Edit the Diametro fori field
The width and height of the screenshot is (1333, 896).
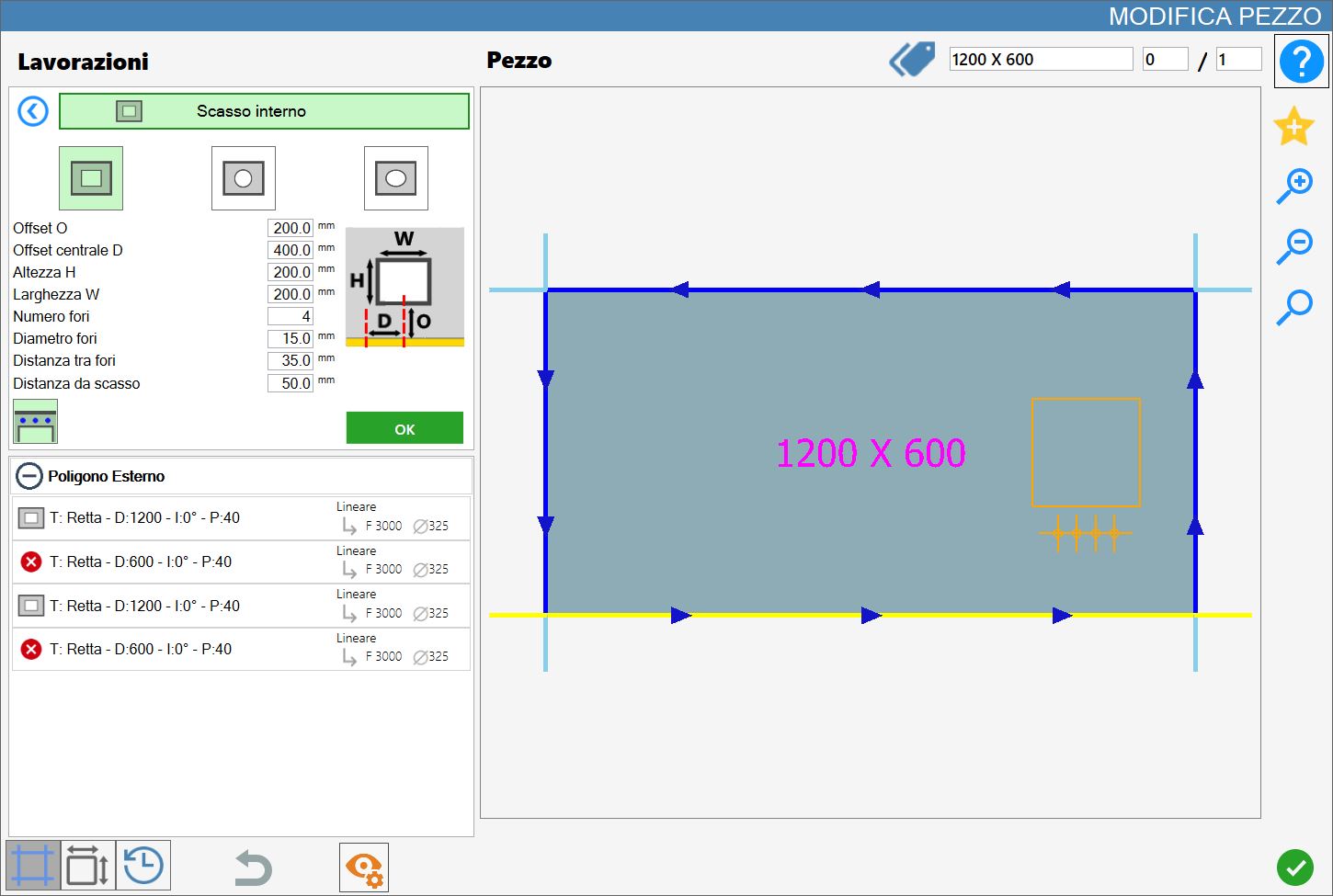291,338
